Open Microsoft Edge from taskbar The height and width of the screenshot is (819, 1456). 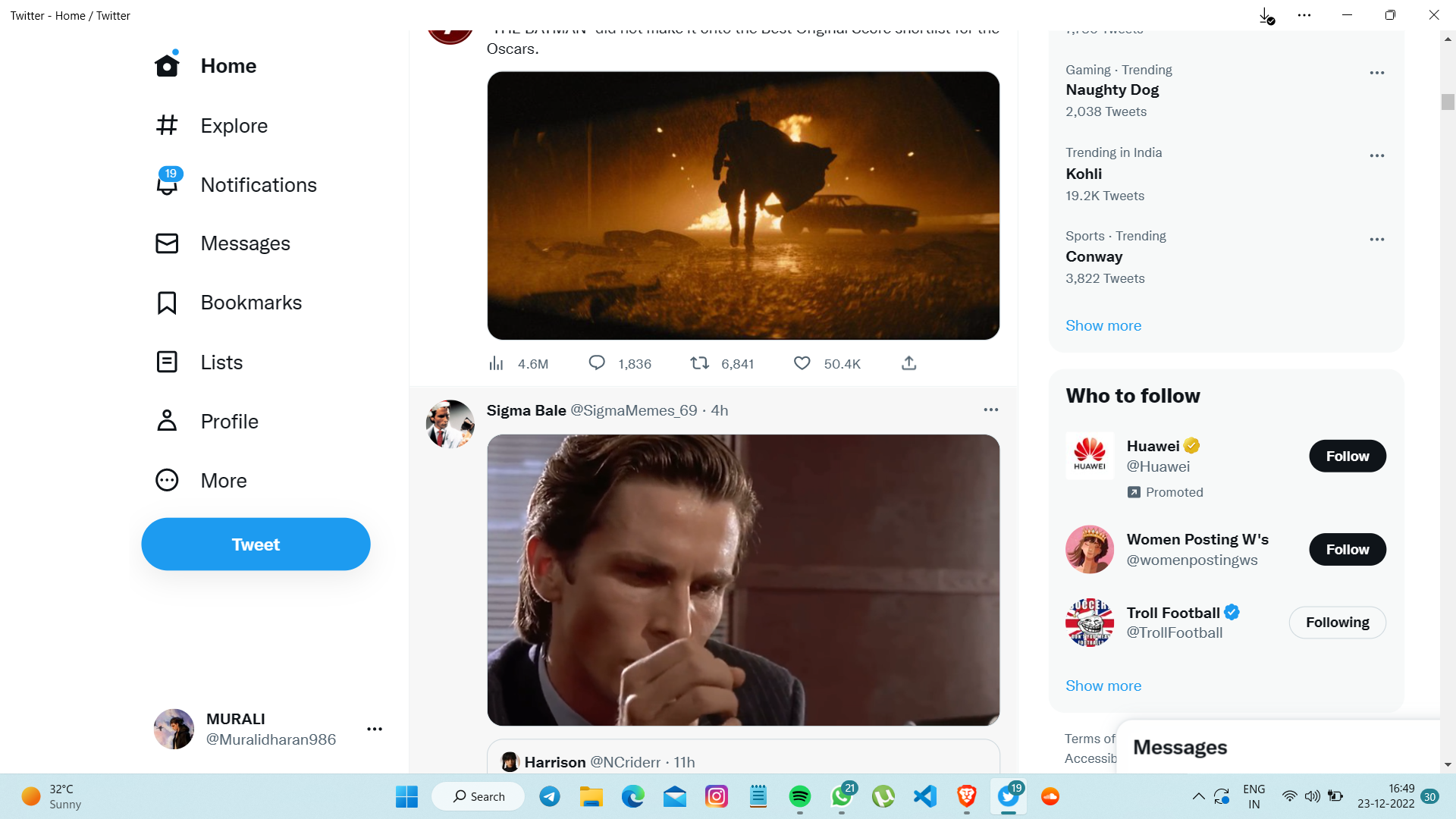click(633, 796)
